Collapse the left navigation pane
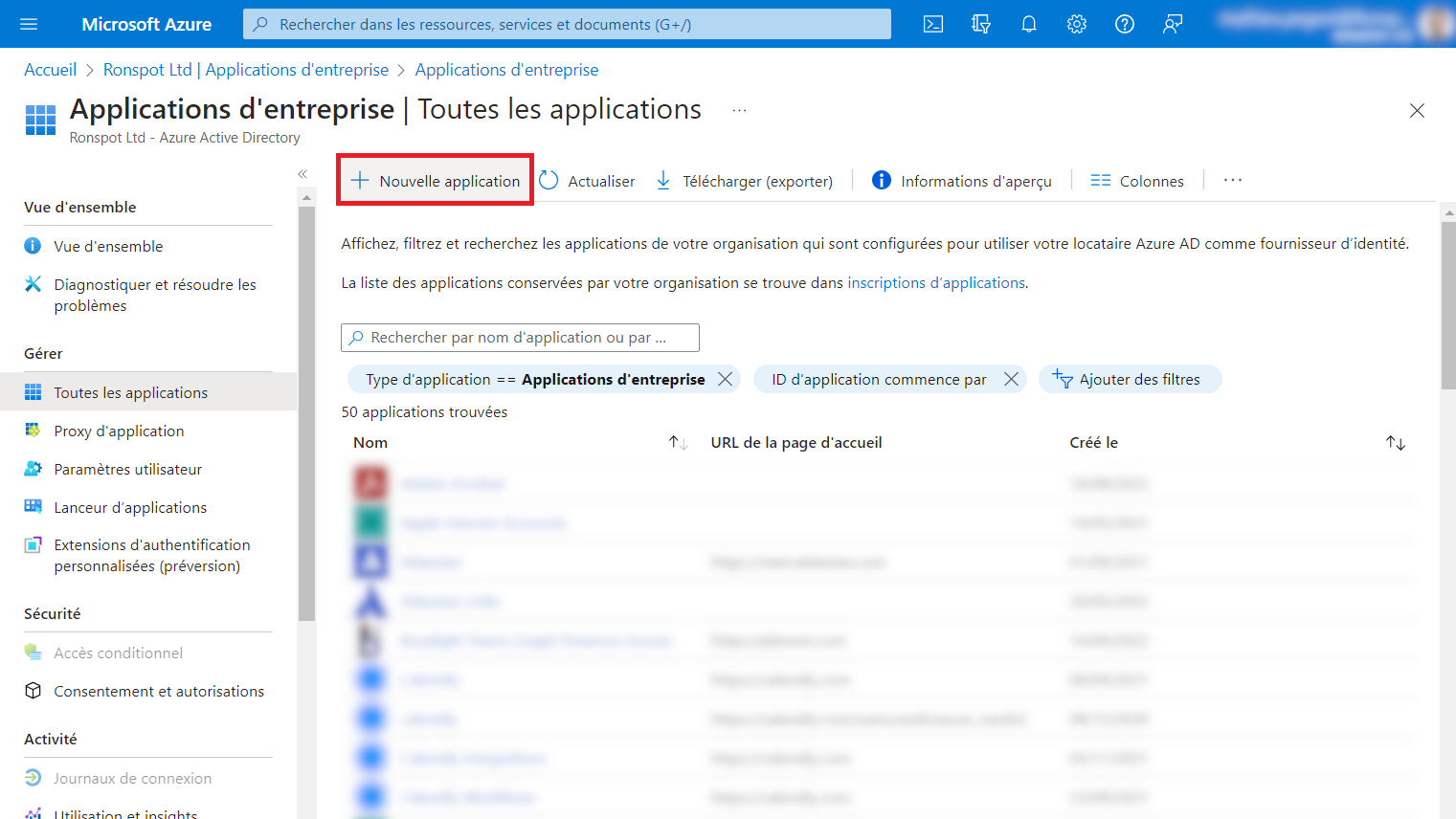This screenshot has width=1456, height=819. [x=302, y=174]
